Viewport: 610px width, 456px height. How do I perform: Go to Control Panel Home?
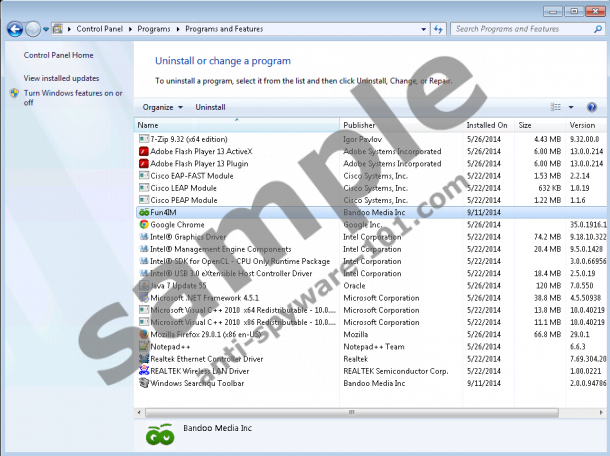click(58, 55)
